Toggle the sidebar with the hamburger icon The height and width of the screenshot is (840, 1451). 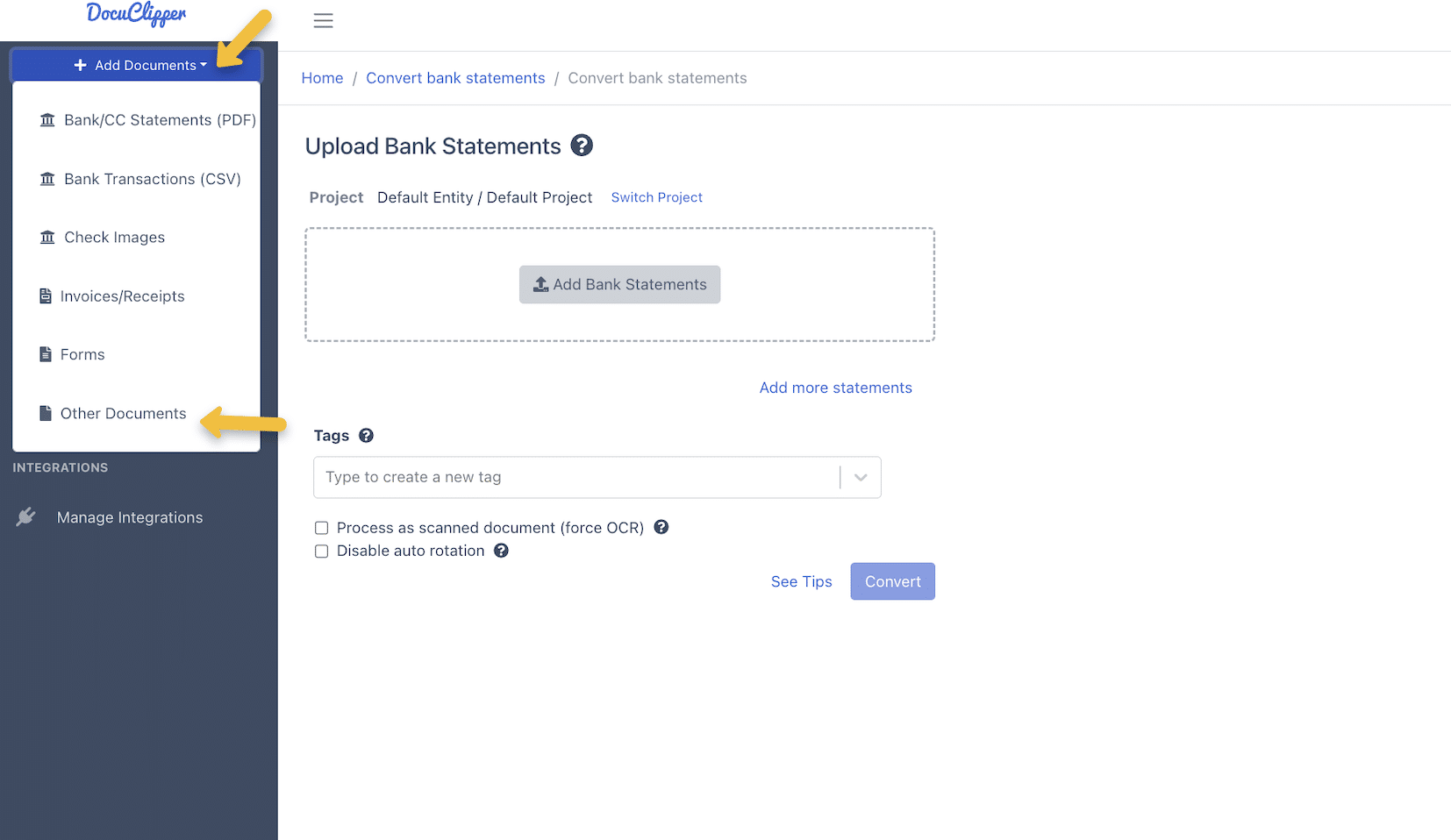(323, 20)
